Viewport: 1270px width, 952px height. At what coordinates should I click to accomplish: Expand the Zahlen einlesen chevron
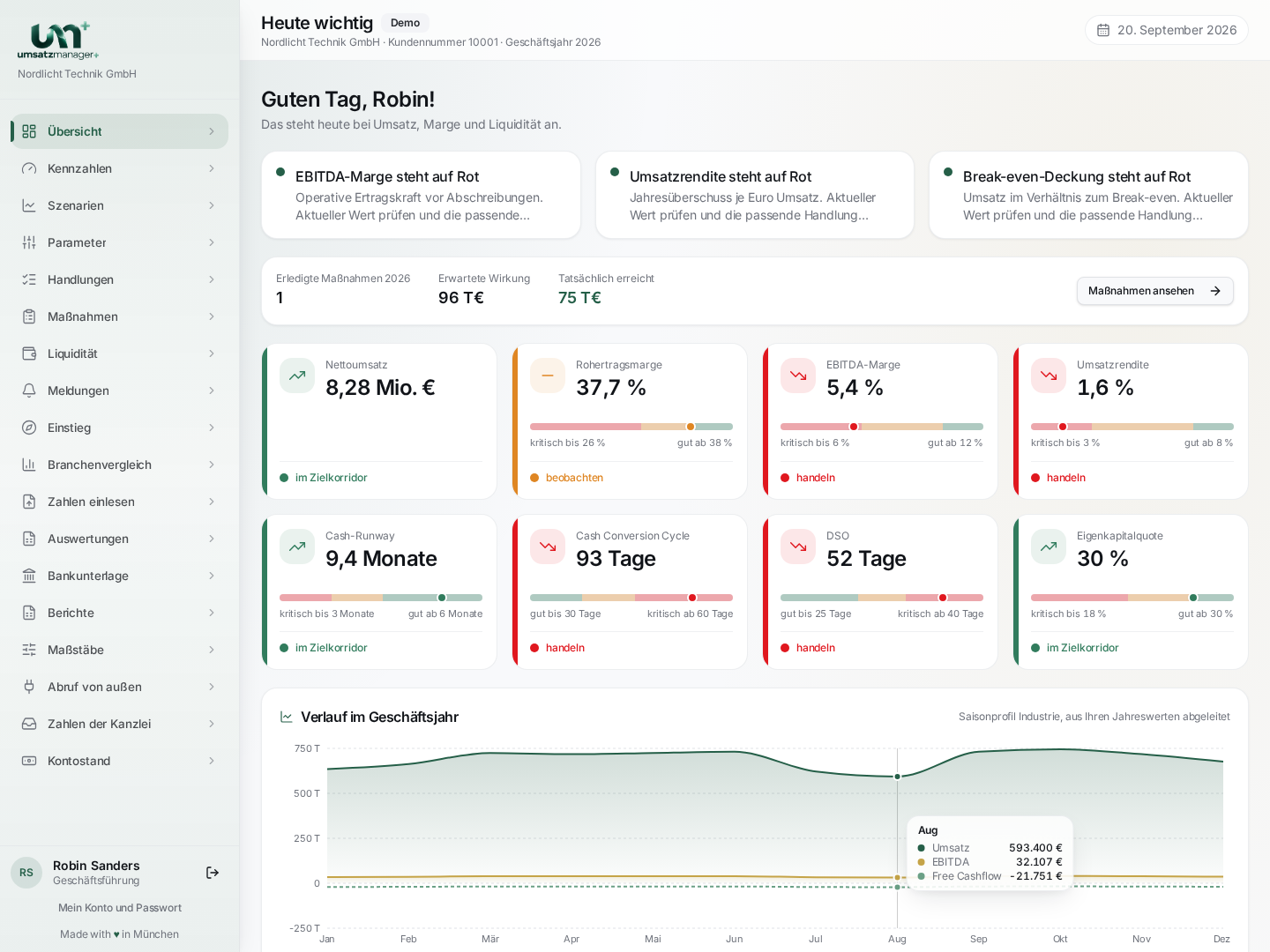point(212,502)
